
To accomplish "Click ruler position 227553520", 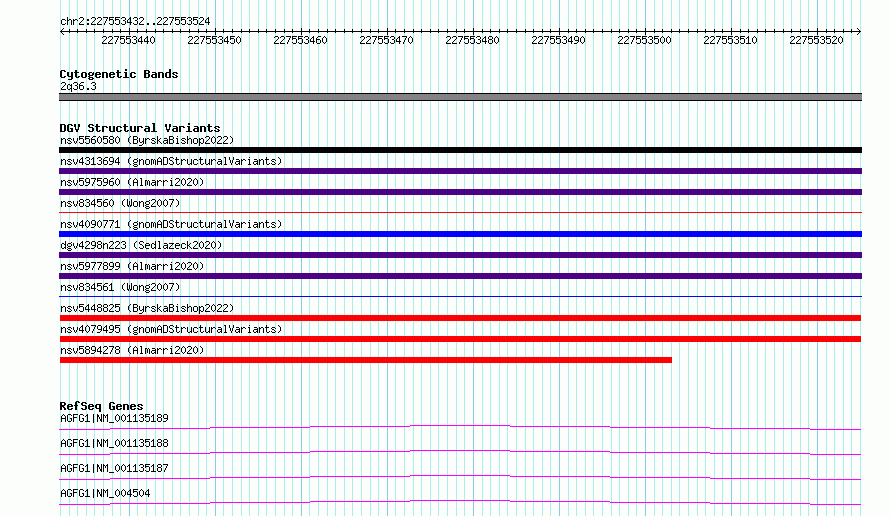I will pos(816,40).
